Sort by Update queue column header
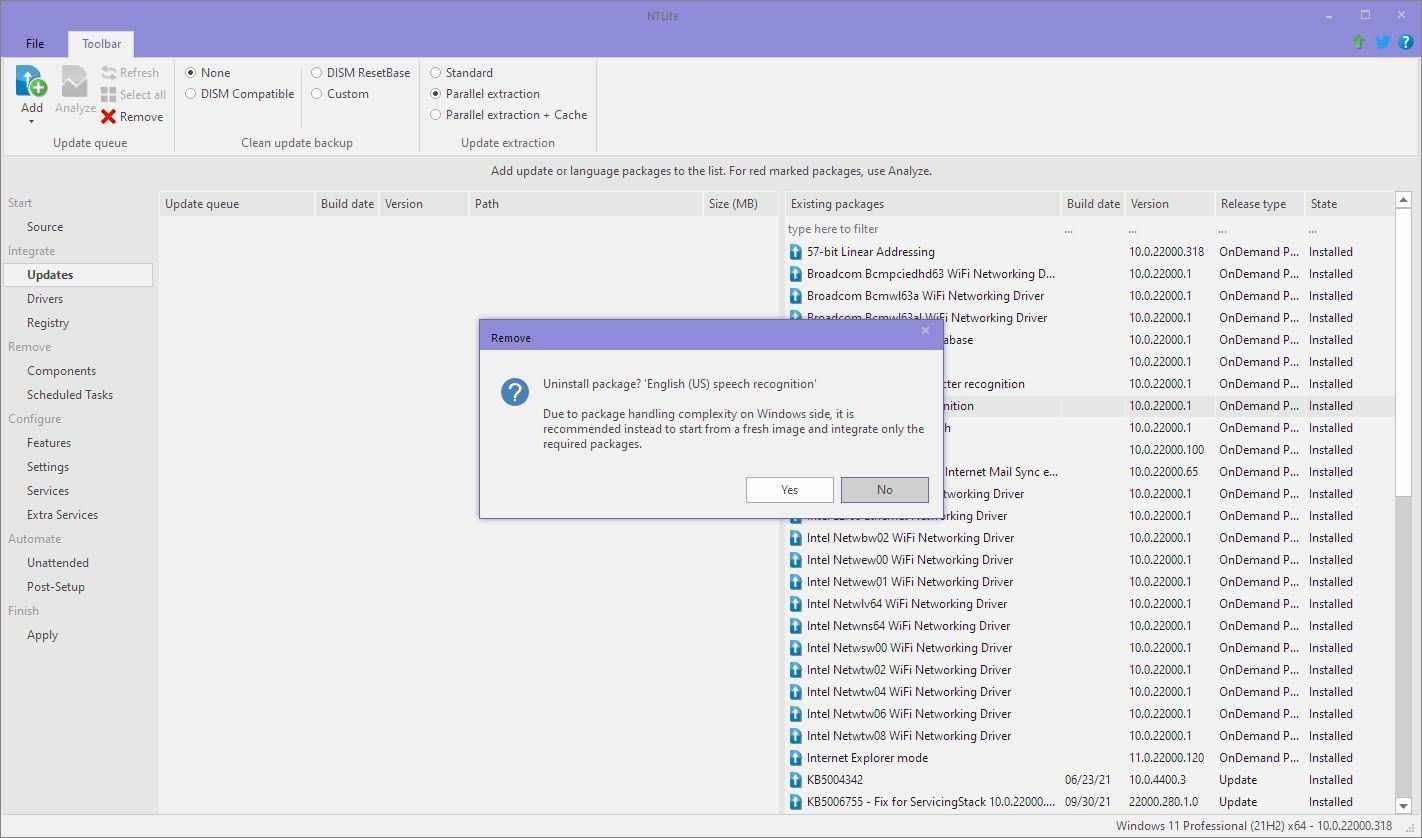The height and width of the screenshot is (838, 1422). click(x=236, y=204)
